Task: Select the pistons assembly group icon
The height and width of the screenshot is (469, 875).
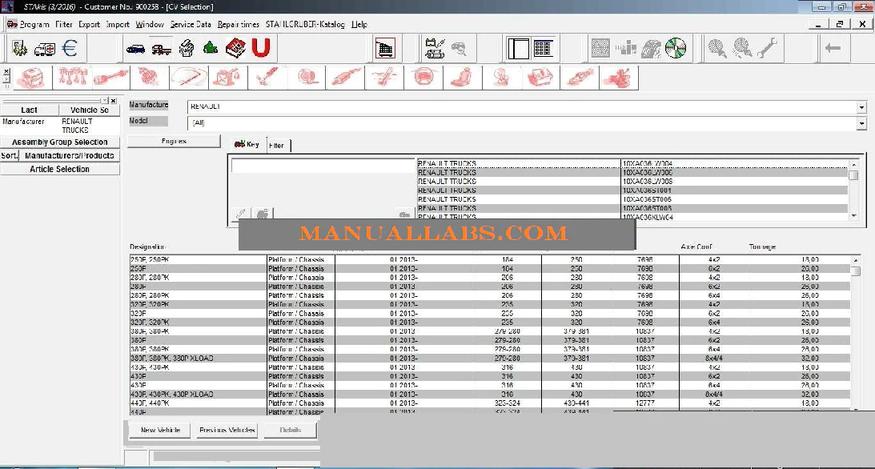Action: click(73, 78)
